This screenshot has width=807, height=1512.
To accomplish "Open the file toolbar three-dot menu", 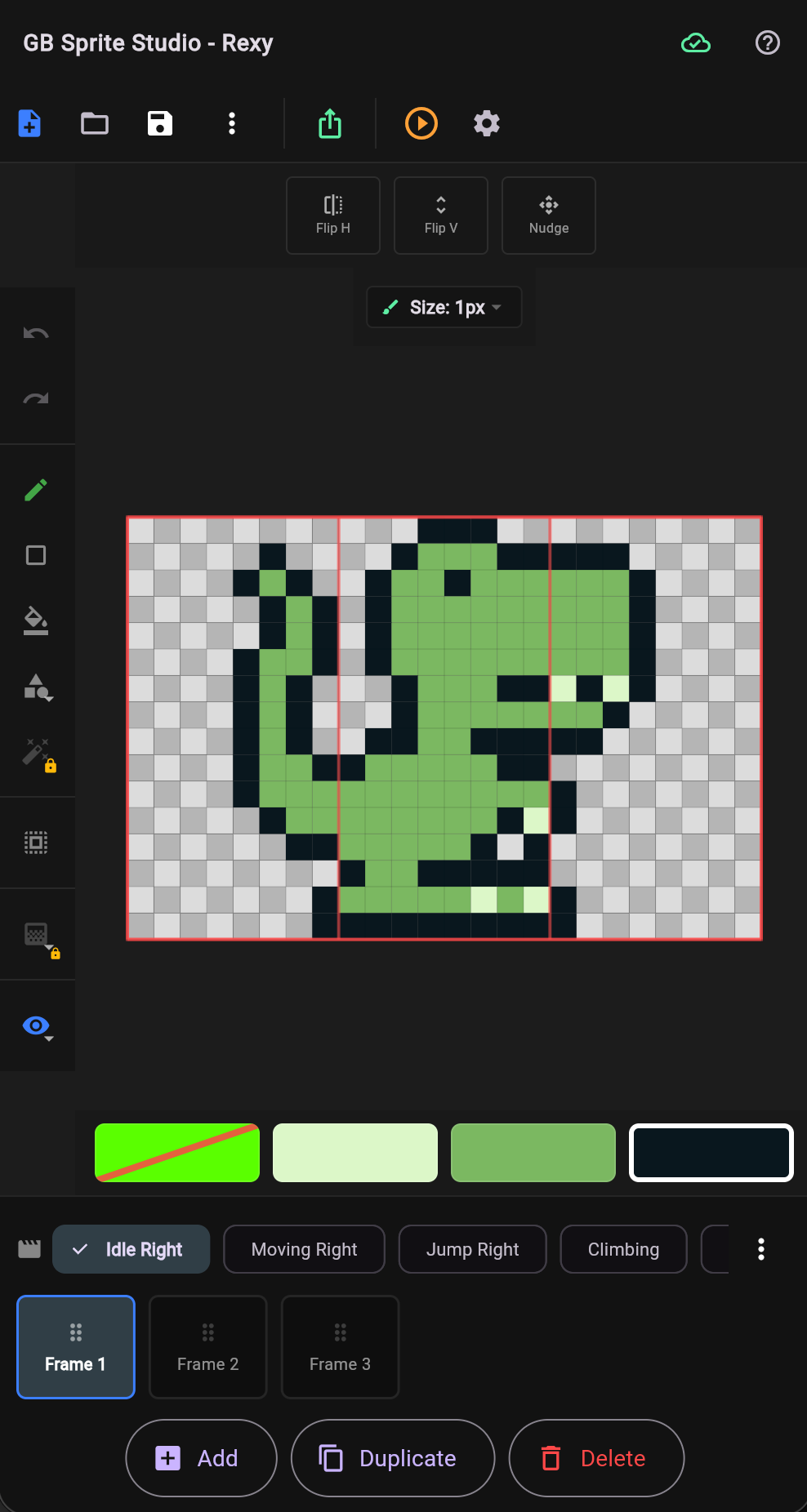I will pos(232,123).
